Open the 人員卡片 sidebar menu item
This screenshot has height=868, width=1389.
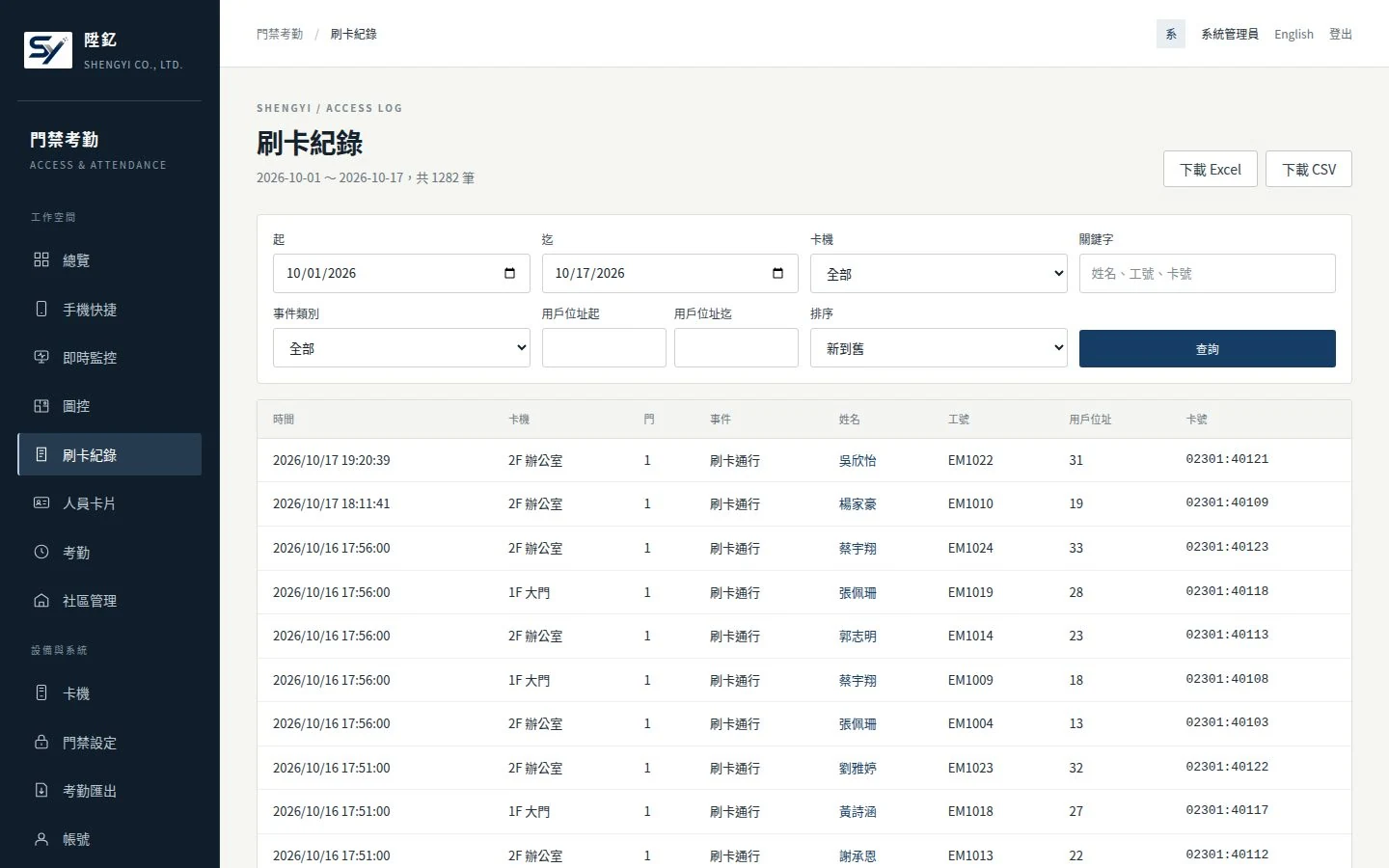[110, 503]
